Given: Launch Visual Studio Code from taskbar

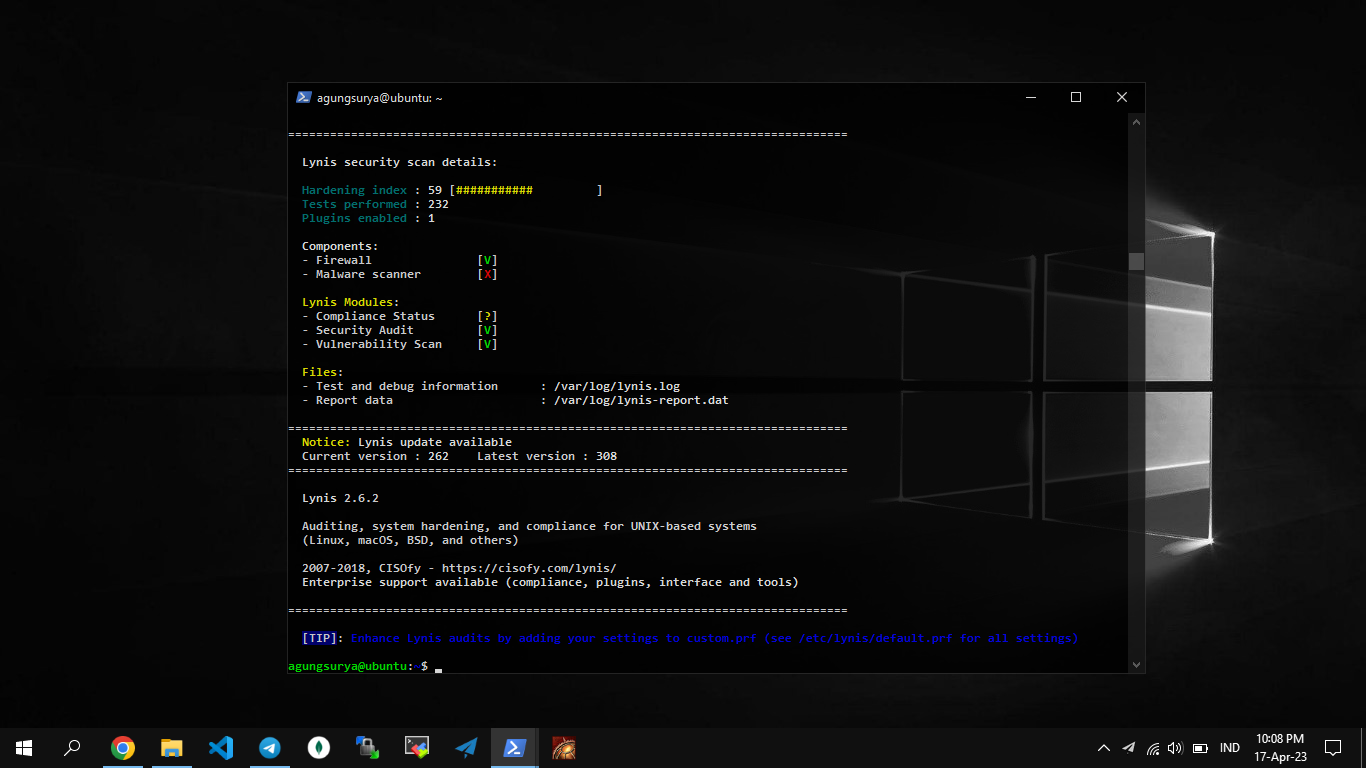Looking at the screenshot, I should [221, 747].
